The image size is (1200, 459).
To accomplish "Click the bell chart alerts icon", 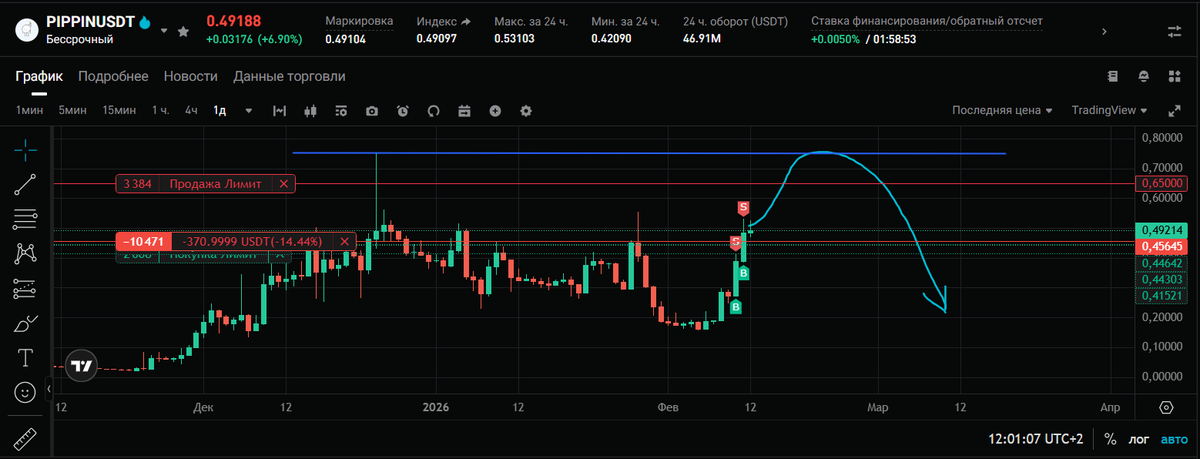I will (1144, 76).
